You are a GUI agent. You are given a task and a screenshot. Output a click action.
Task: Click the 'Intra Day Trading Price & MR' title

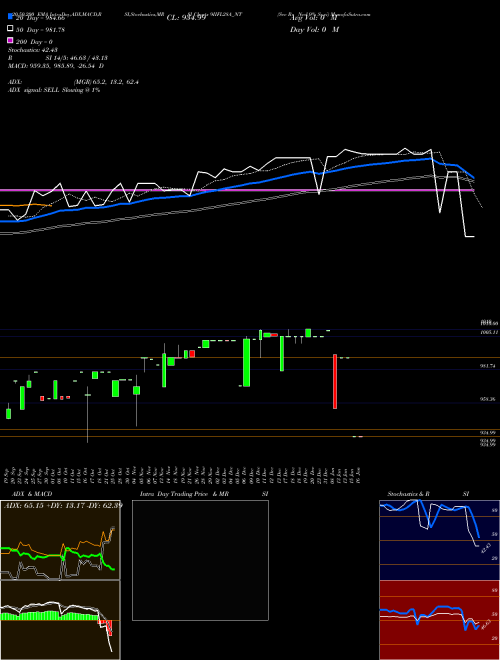pyautogui.click(x=184, y=494)
